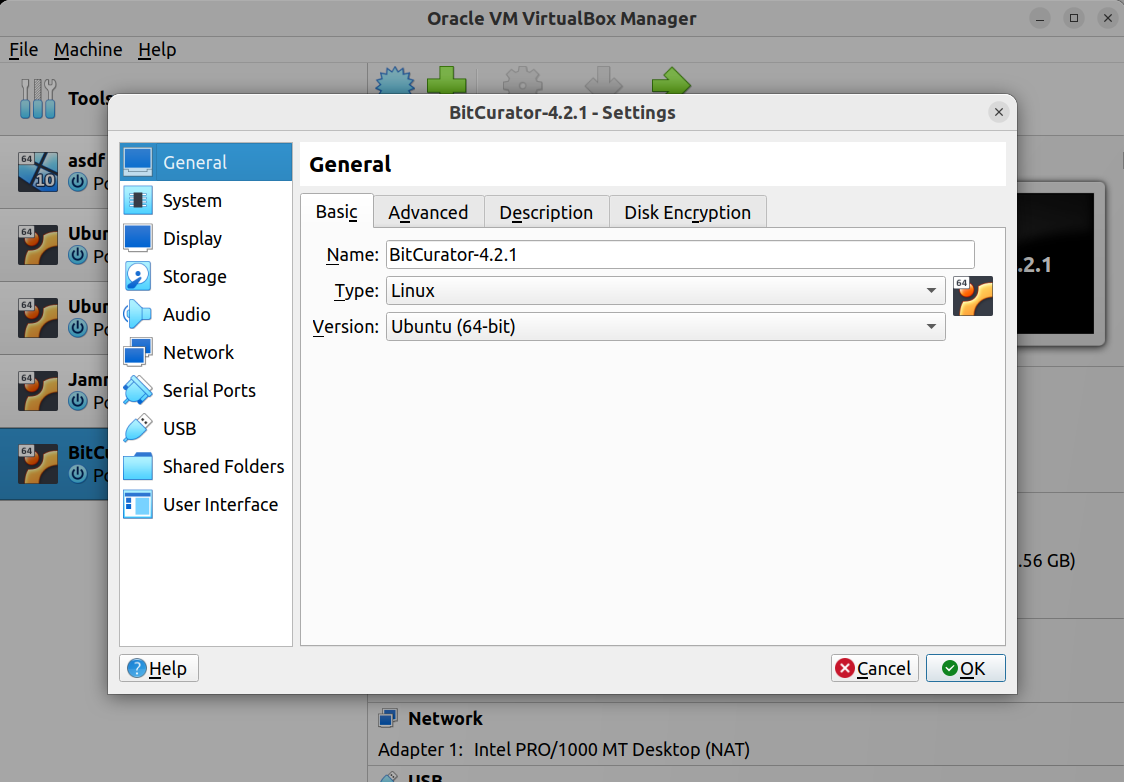Open the File menu
The height and width of the screenshot is (782, 1124).
click(x=24, y=49)
